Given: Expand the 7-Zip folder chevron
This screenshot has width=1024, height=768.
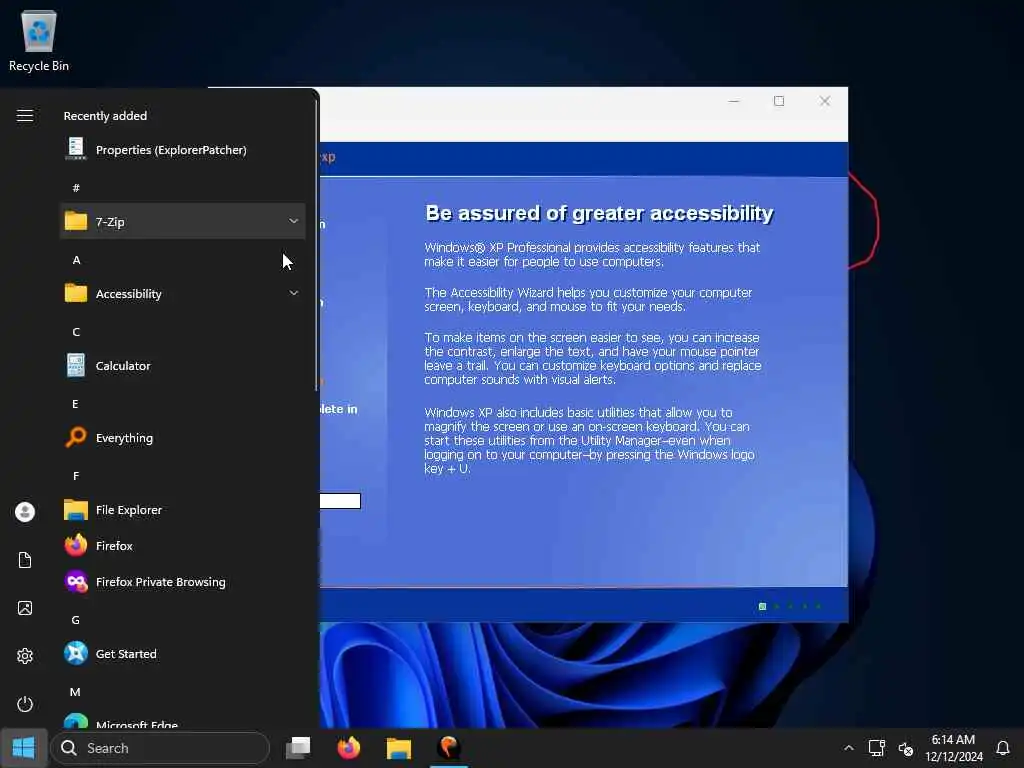Looking at the screenshot, I should (x=294, y=221).
